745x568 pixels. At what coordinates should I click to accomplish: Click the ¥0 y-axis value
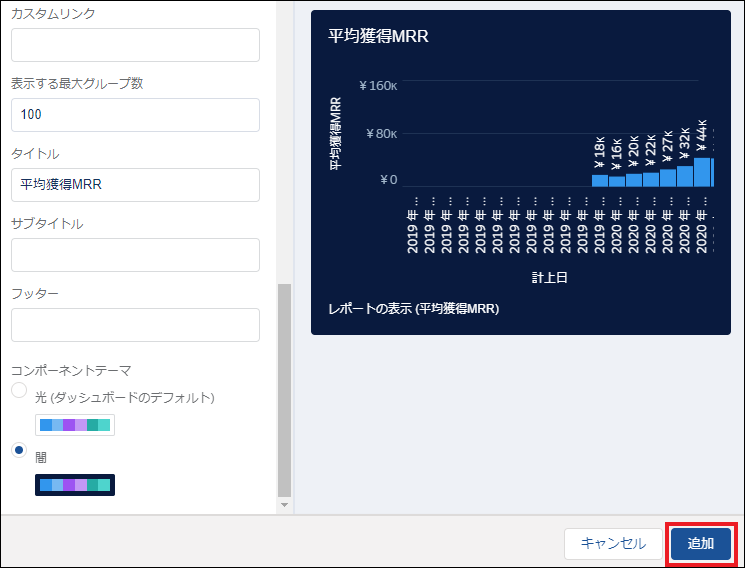[x=389, y=180]
